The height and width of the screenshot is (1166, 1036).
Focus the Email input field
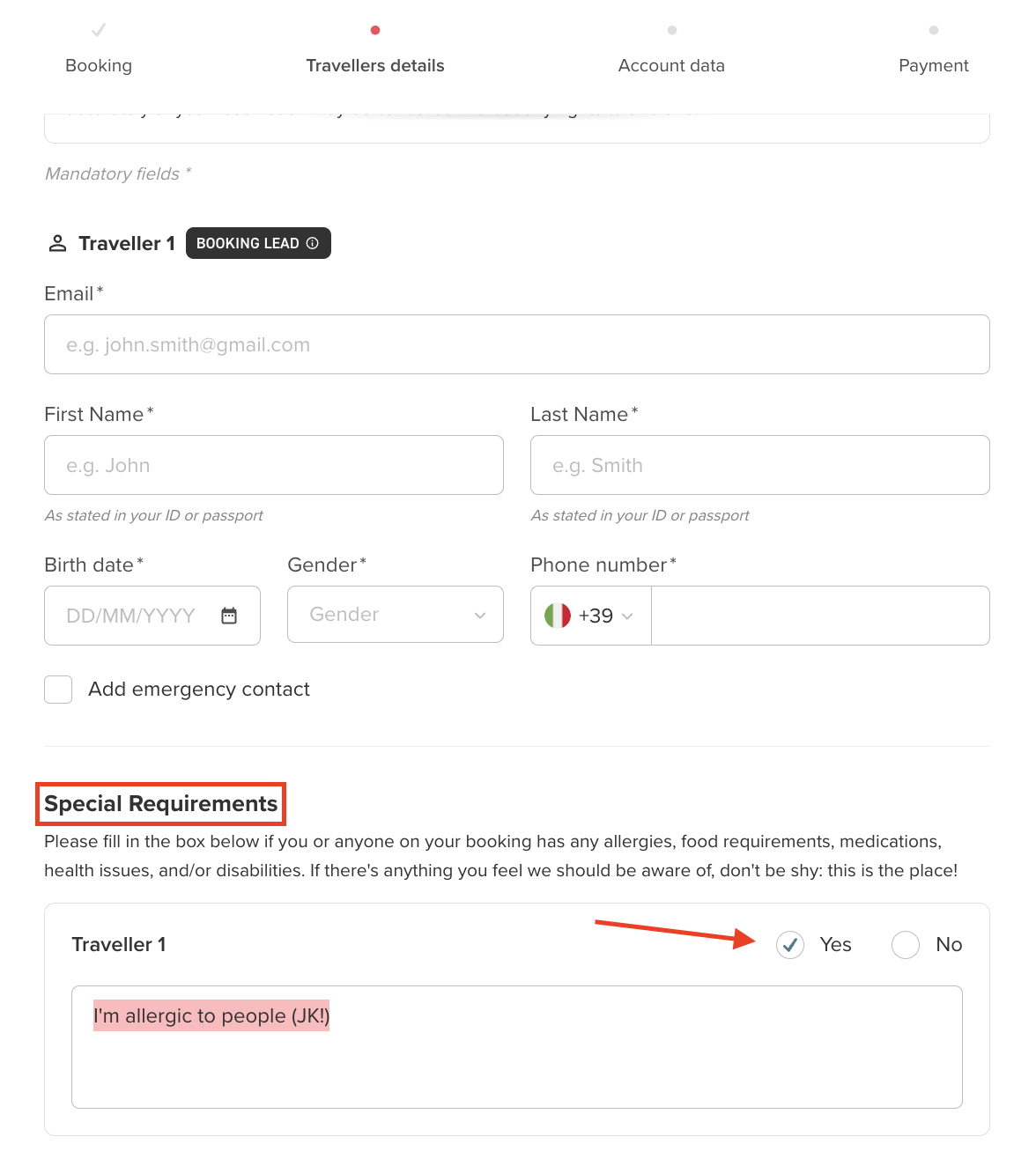click(517, 344)
